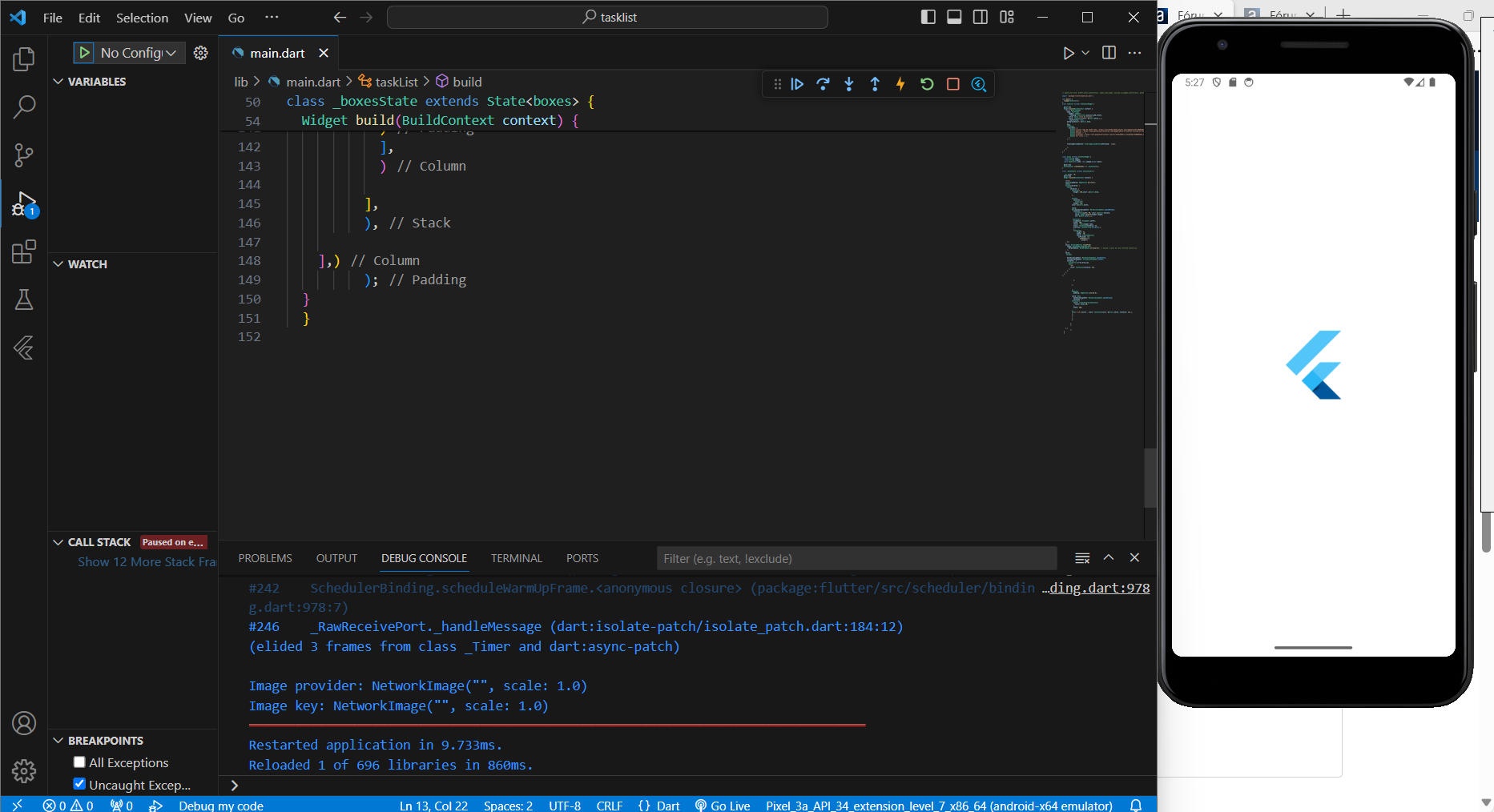Image resolution: width=1494 pixels, height=812 pixels.
Task: Open the Search view in activity bar
Action: tap(24, 107)
